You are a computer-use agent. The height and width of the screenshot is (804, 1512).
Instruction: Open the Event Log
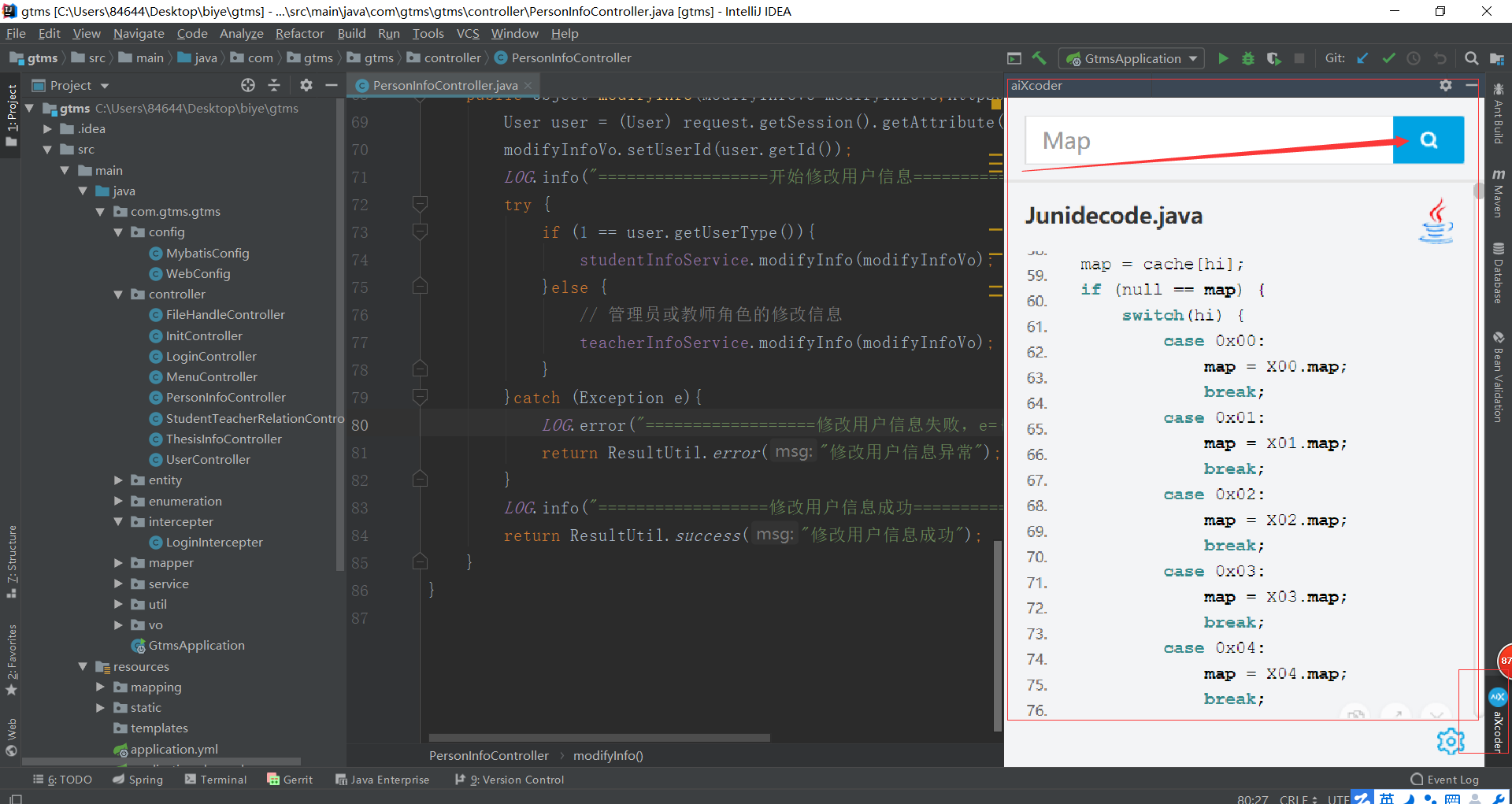click(x=1449, y=779)
